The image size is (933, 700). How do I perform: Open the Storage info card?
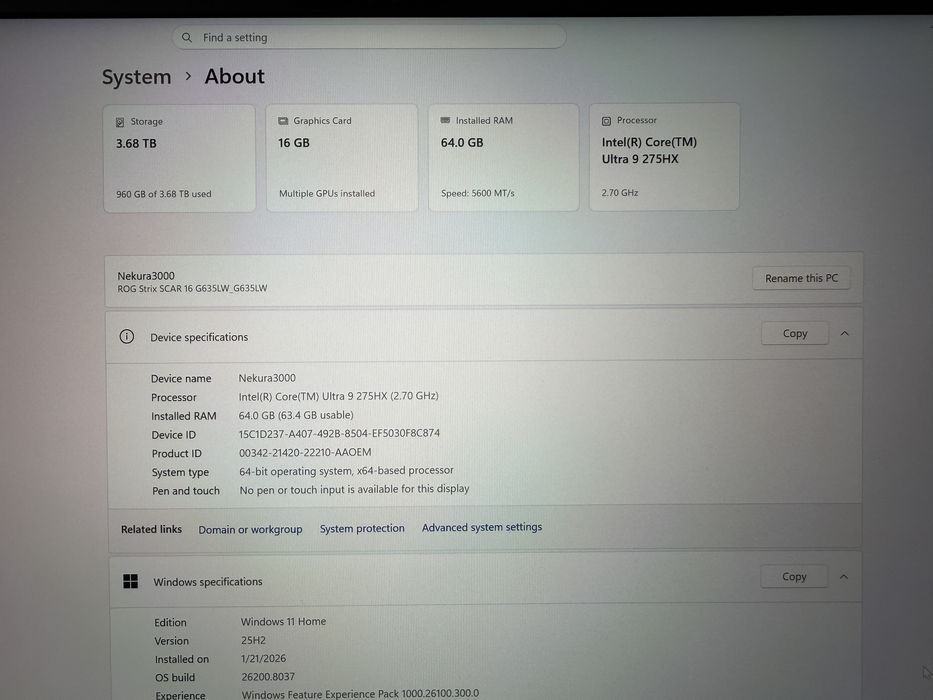pos(179,158)
